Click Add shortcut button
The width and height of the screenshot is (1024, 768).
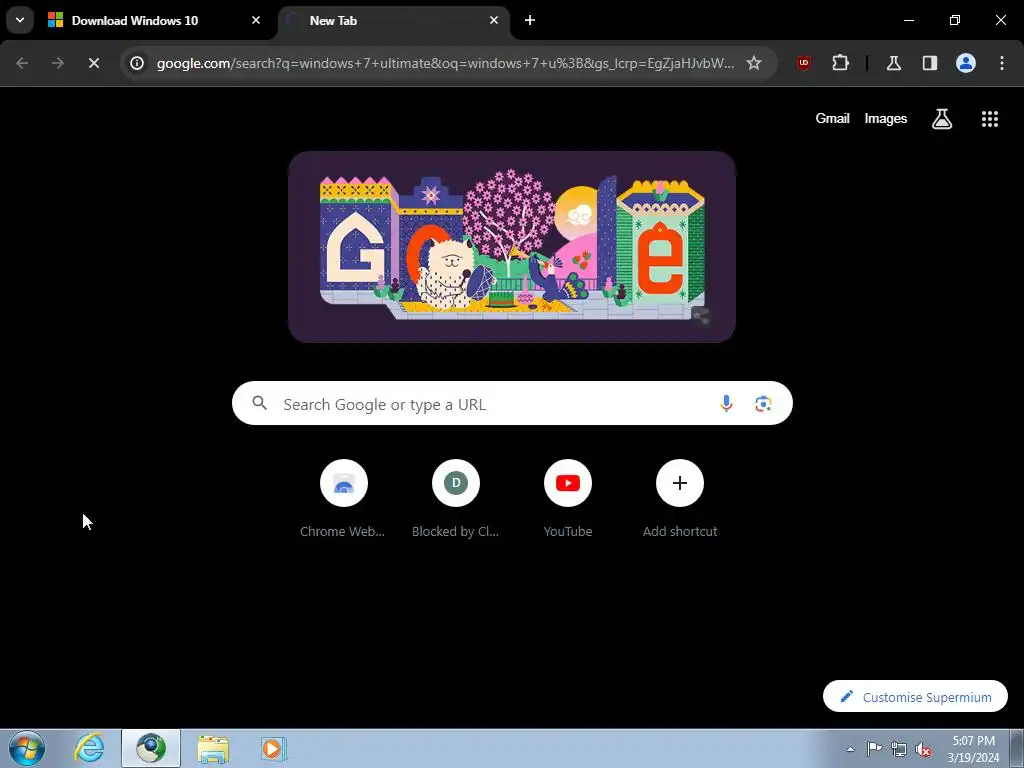(x=680, y=499)
